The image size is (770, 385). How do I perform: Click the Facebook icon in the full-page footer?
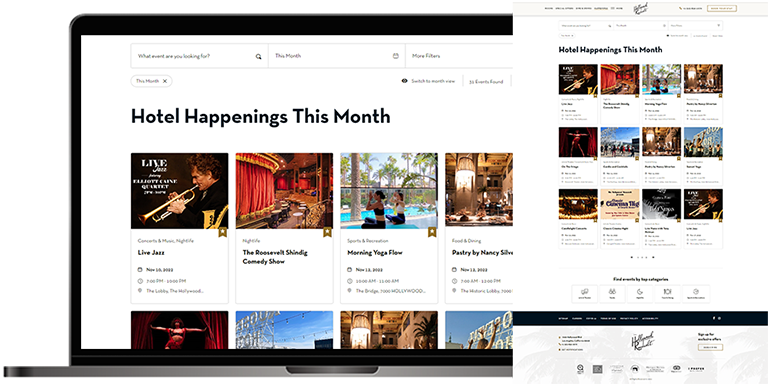[714, 318]
